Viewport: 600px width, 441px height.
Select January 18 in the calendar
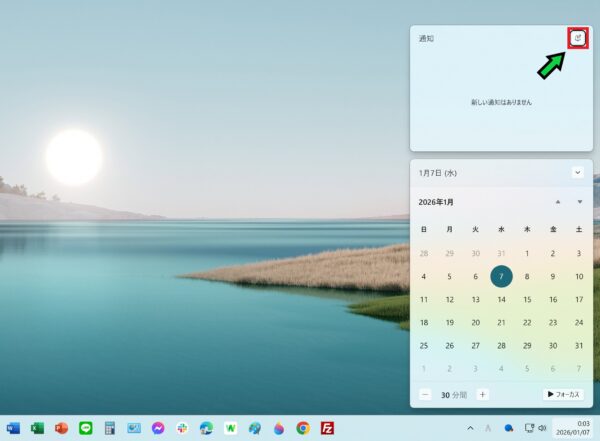click(x=424, y=323)
